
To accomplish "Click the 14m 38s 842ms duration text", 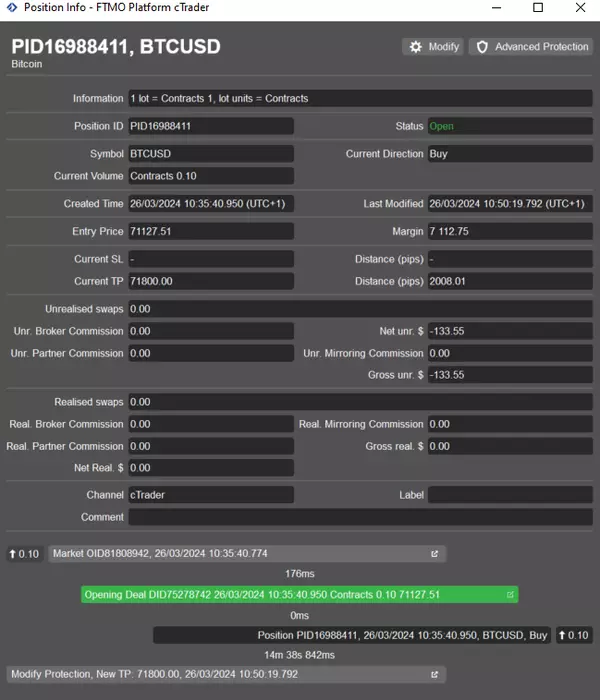I will (x=300, y=655).
